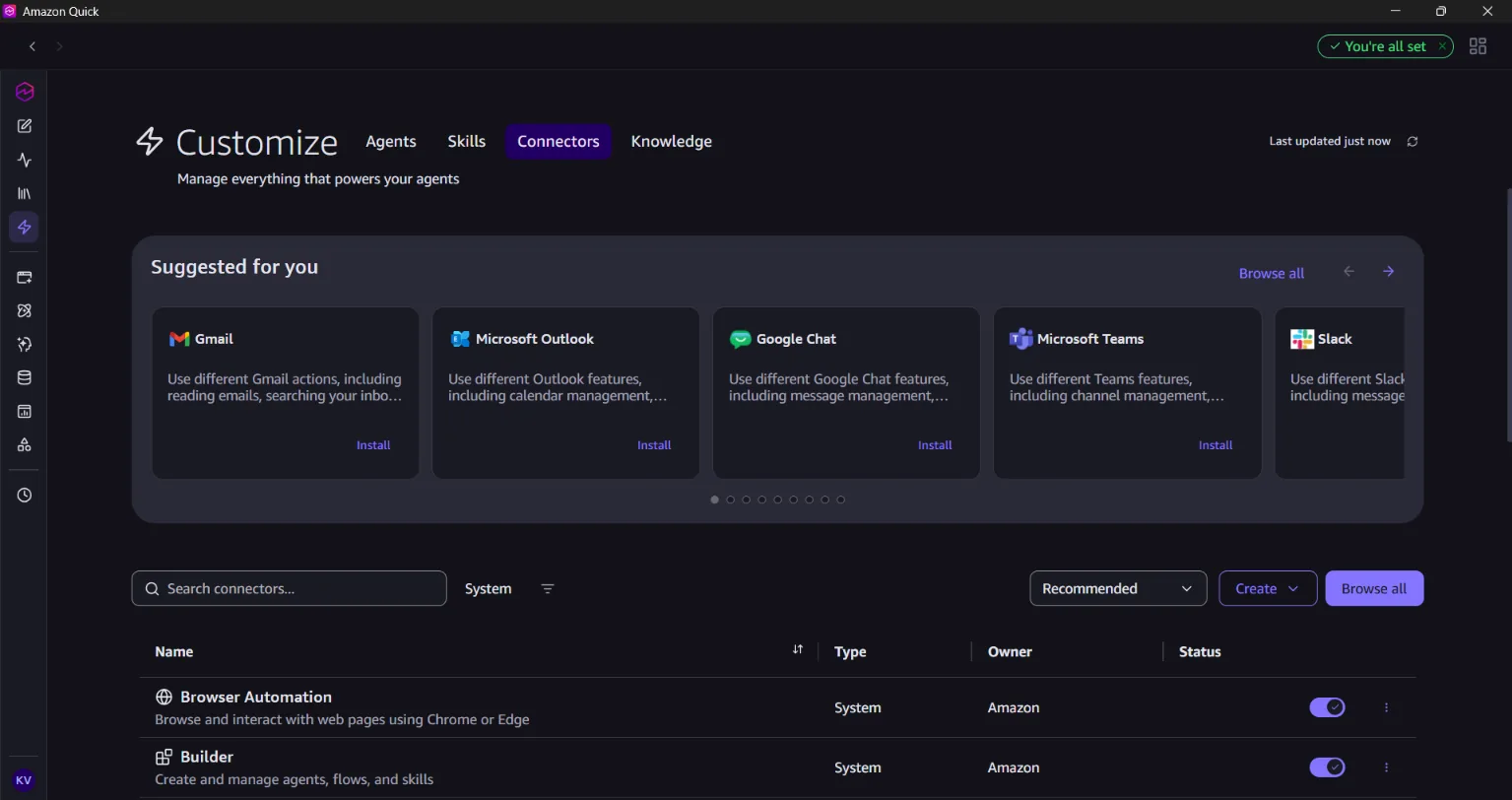The width and height of the screenshot is (1512, 800).
Task: Open the Recommended sort dropdown
Action: tap(1118, 589)
